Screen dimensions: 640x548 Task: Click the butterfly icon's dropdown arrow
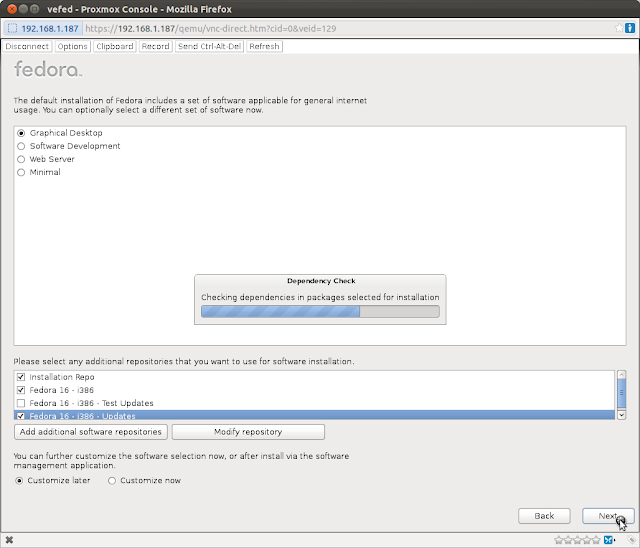pos(615,540)
